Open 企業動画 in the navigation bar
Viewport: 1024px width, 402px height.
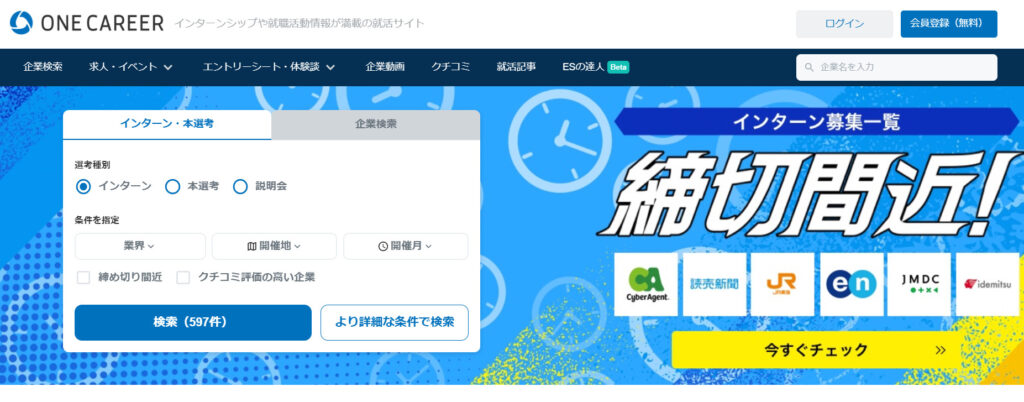[385, 67]
